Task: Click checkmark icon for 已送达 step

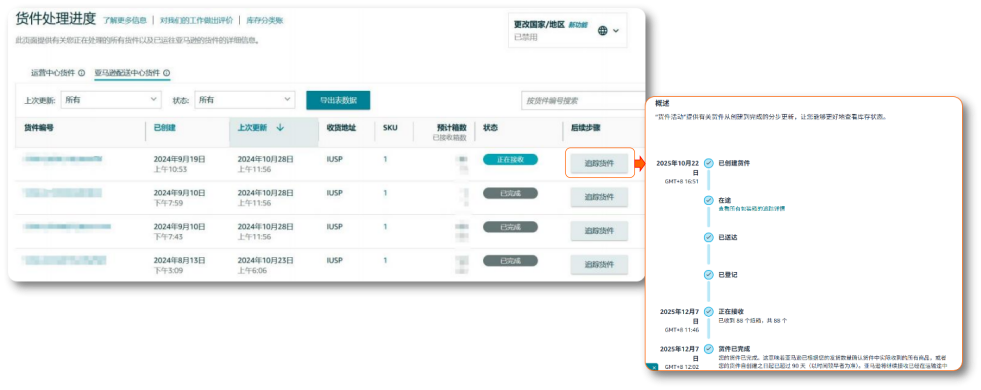Action: tap(708, 237)
